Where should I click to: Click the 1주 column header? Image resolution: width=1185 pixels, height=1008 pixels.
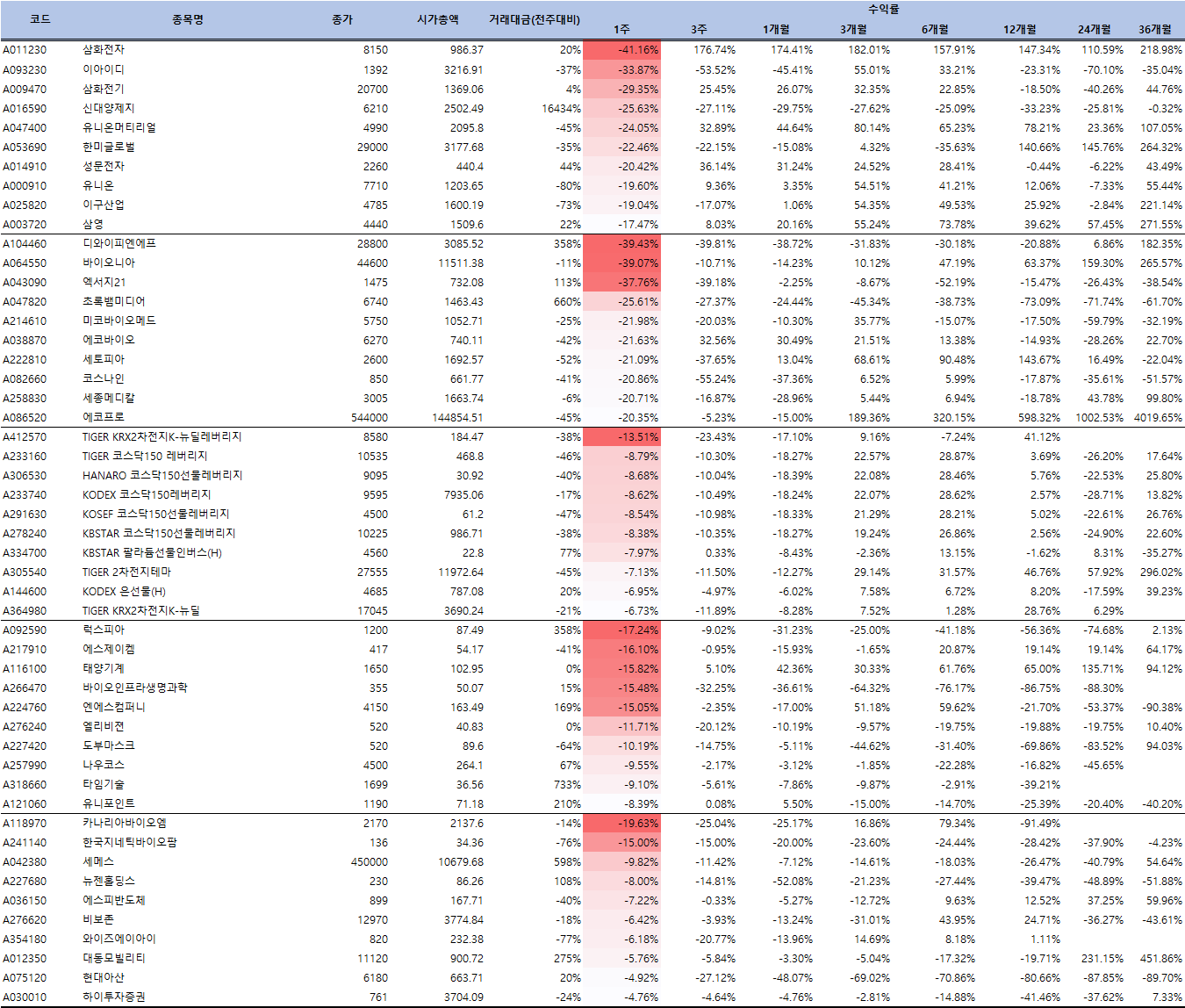tap(621, 30)
